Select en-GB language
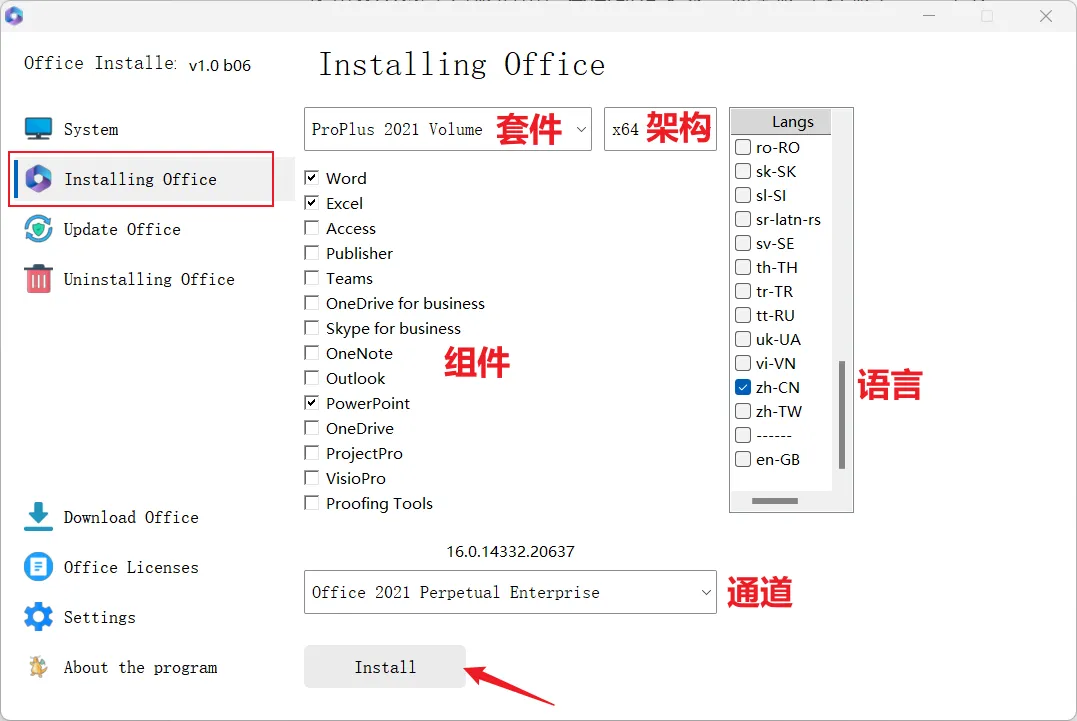This screenshot has width=1077, height=721. pyautogui.click(x=742, y=459)
